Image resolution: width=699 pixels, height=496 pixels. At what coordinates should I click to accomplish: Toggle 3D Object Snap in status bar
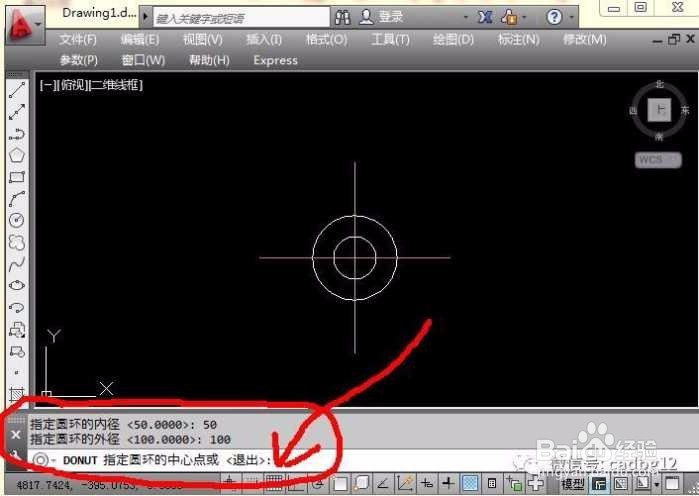click(x=361, y=483)
